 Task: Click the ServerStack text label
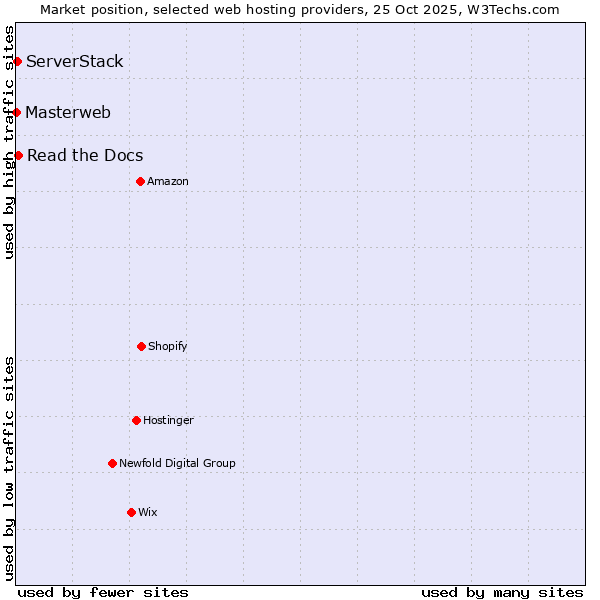click(74, 62)
